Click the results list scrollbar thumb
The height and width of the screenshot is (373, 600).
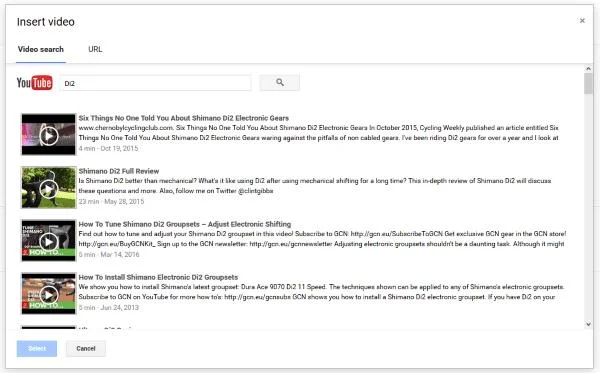tap(589, 83)
